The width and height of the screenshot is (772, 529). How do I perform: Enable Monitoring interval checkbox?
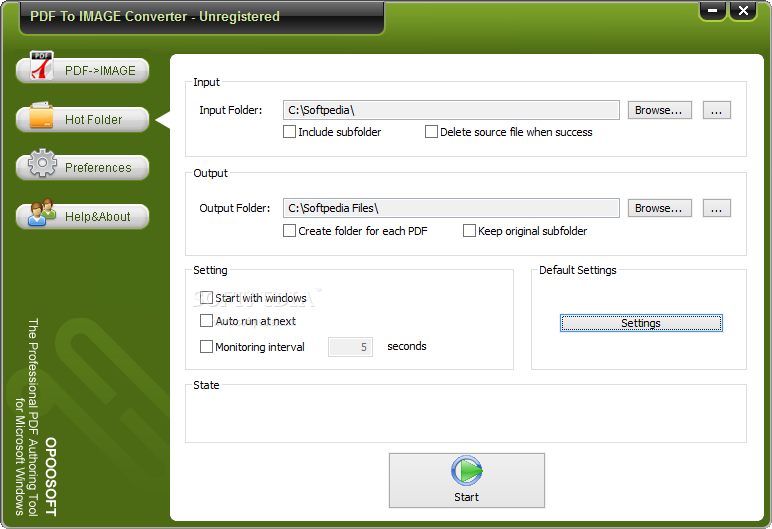(x=206, y=347)
